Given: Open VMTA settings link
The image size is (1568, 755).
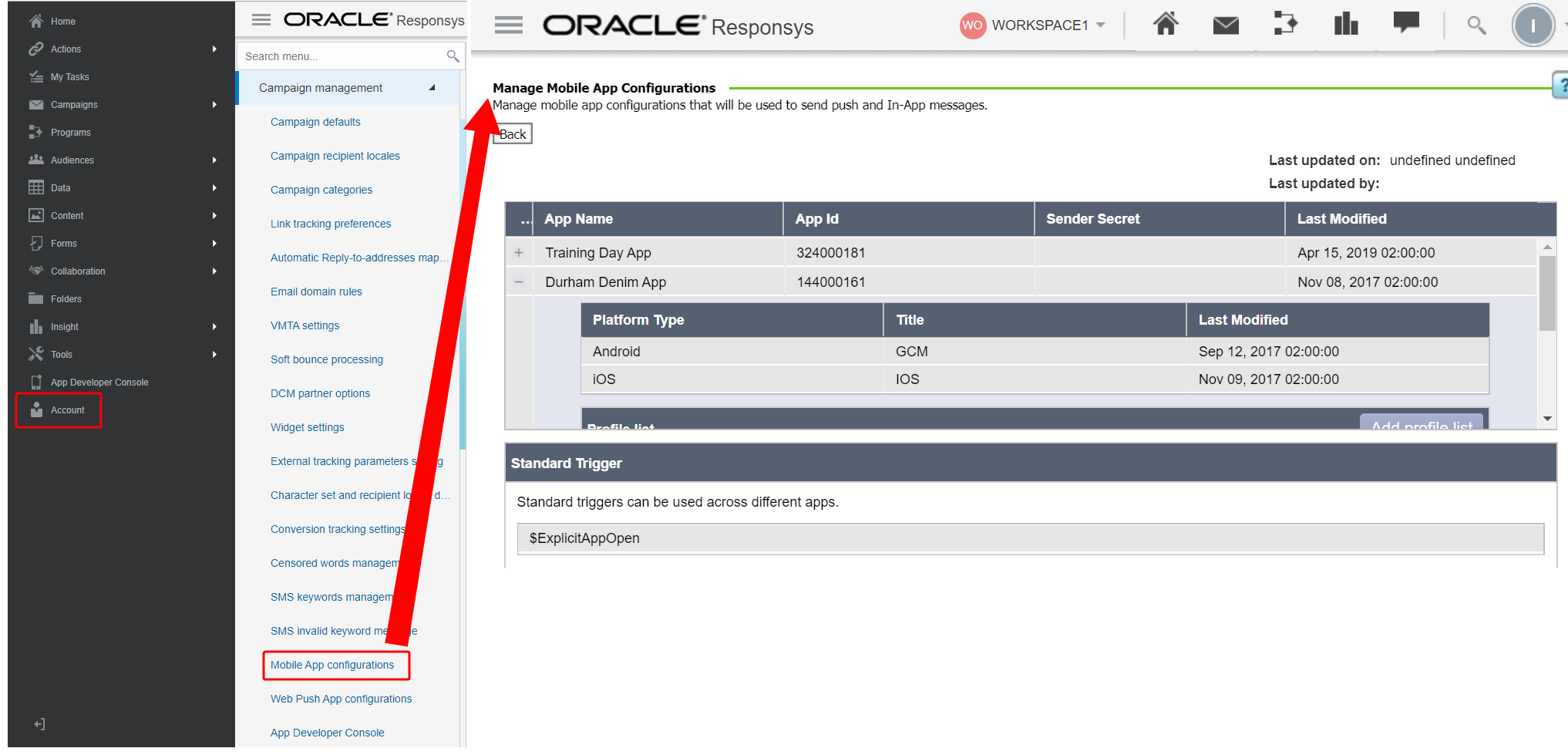Looking at the screenshot, I should 305,325.
